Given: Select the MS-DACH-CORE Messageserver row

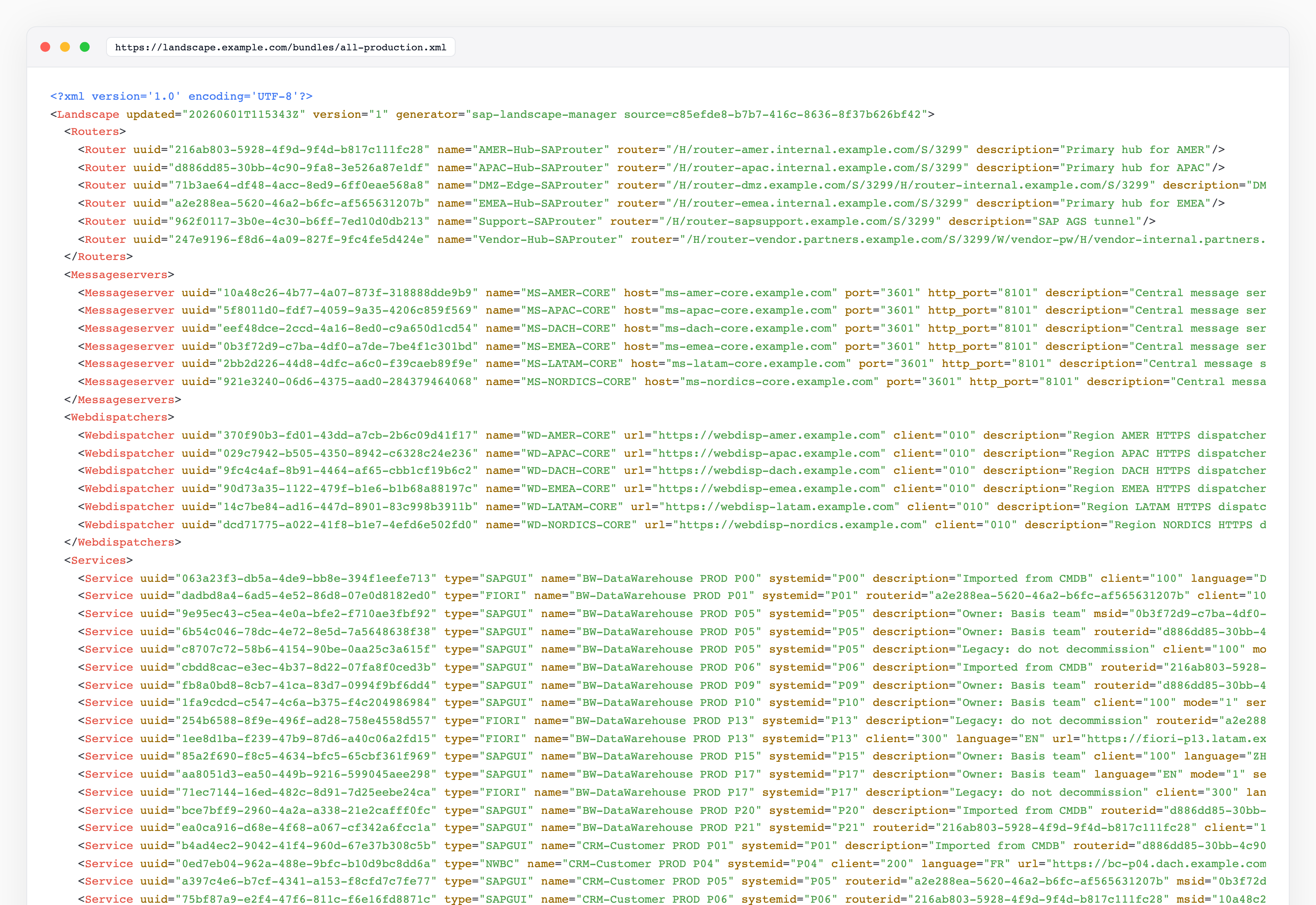Looking at the screenshot, I should pyautogui.click(x=671, y=328).
